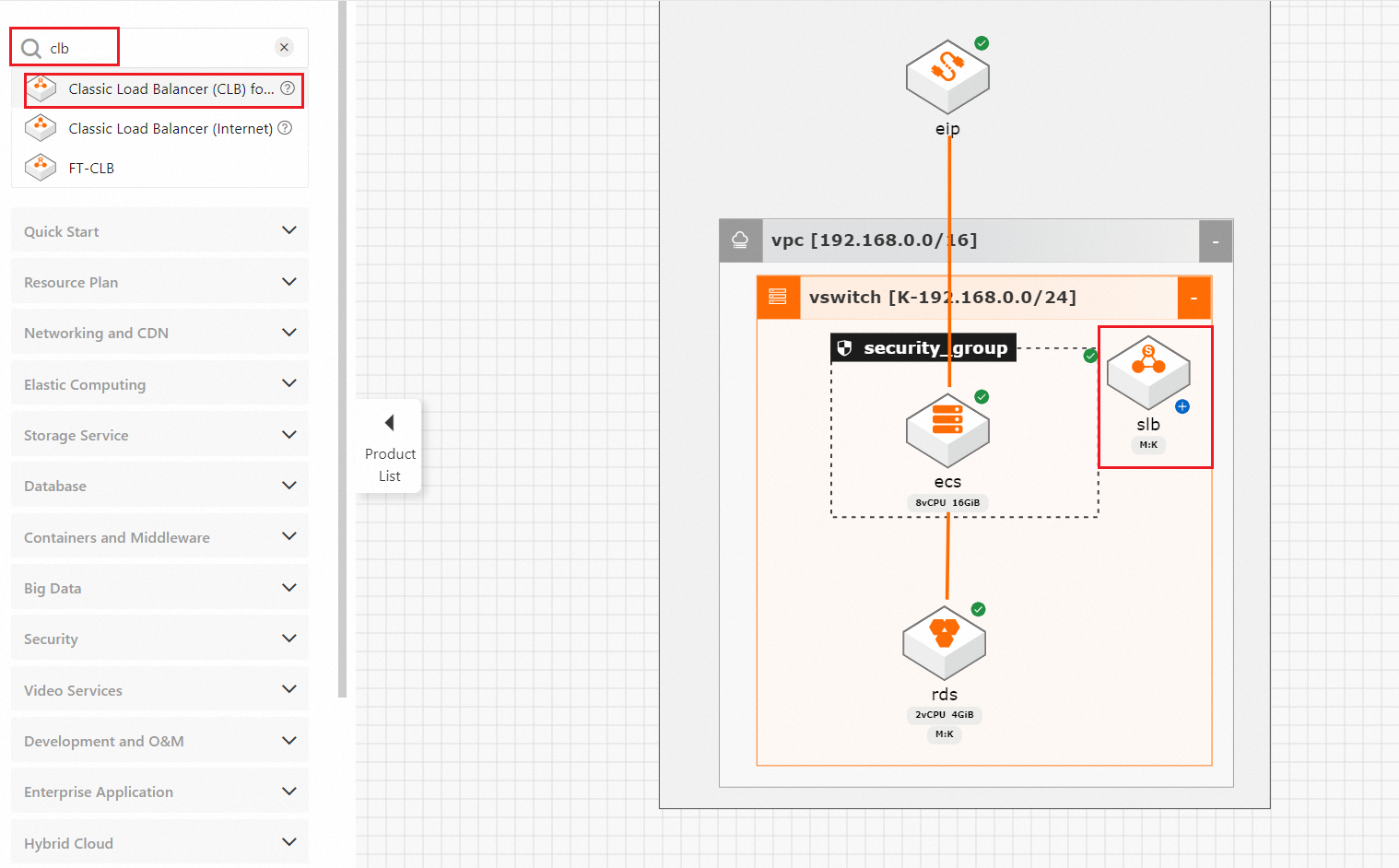Clear the clb search text

[x=284, y=47]
